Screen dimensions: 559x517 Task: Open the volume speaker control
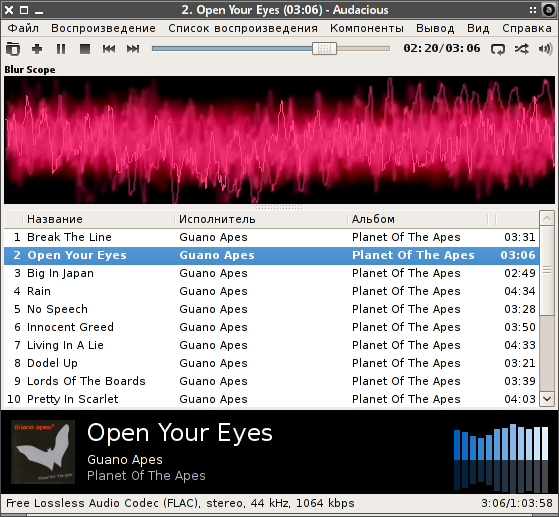[545, 49]
